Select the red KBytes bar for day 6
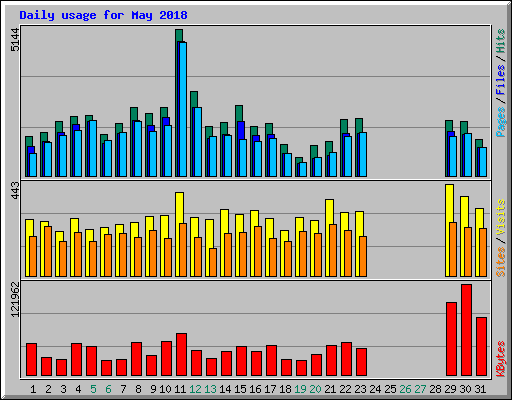Viewport: 512px width, 400px height. pos(106,368)
